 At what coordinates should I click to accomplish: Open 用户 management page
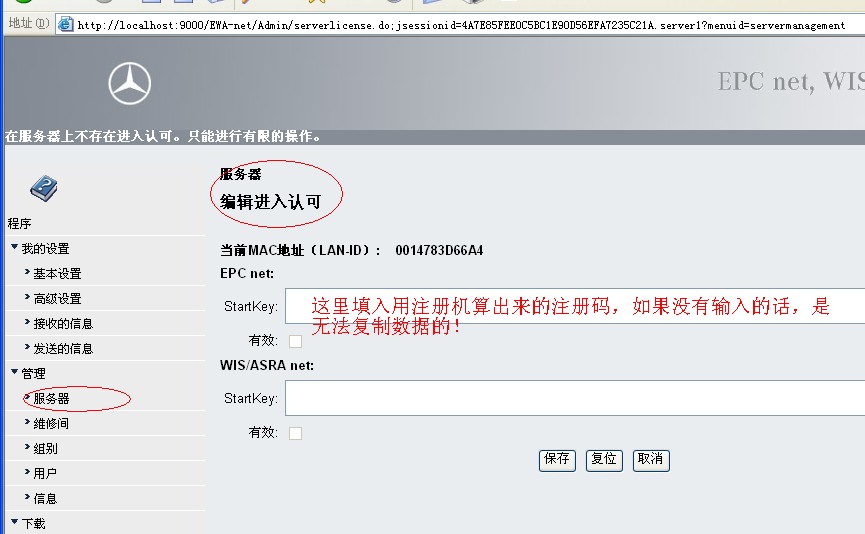coord(45,474)
